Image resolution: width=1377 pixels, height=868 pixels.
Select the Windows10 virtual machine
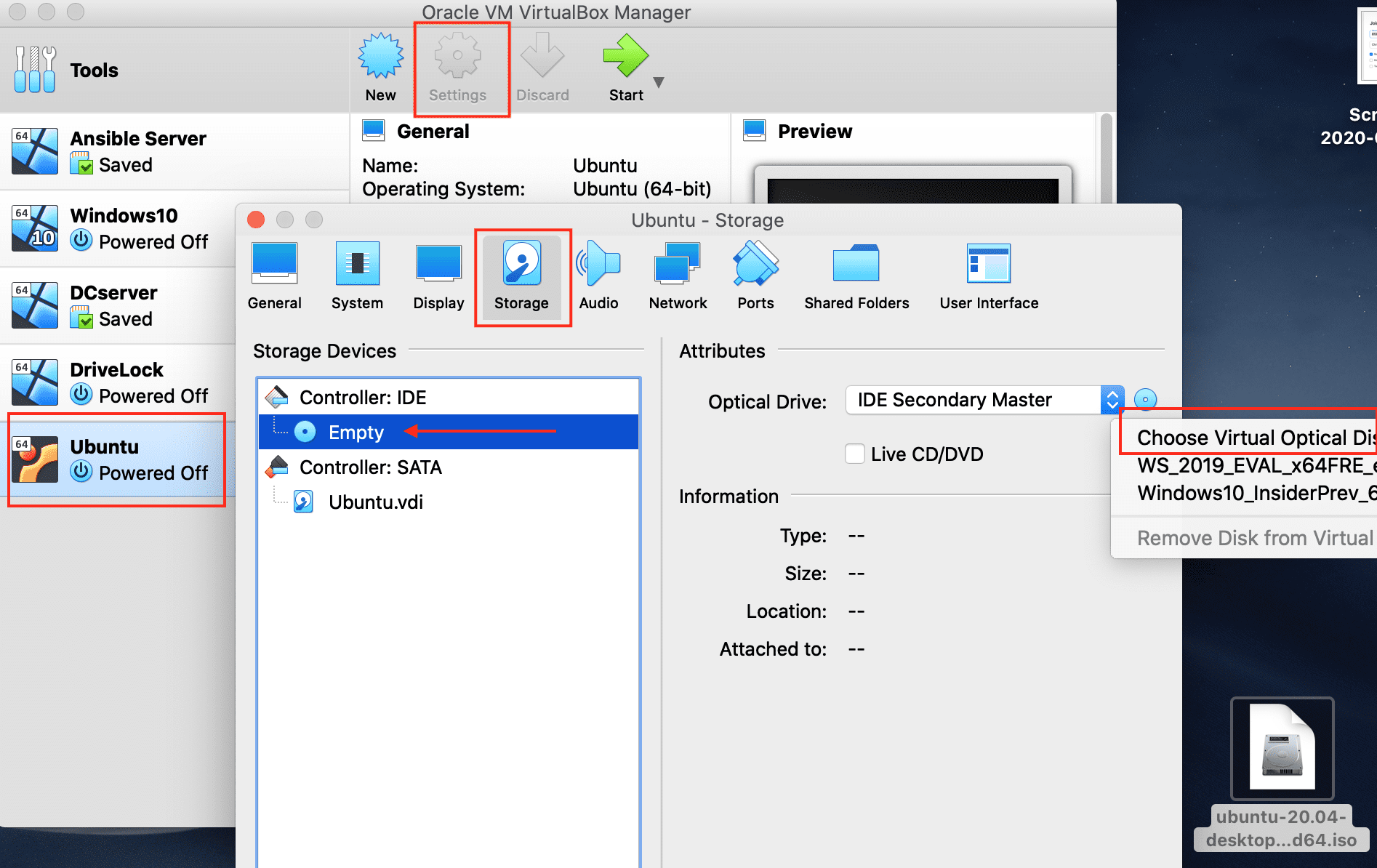pos(124,228)
